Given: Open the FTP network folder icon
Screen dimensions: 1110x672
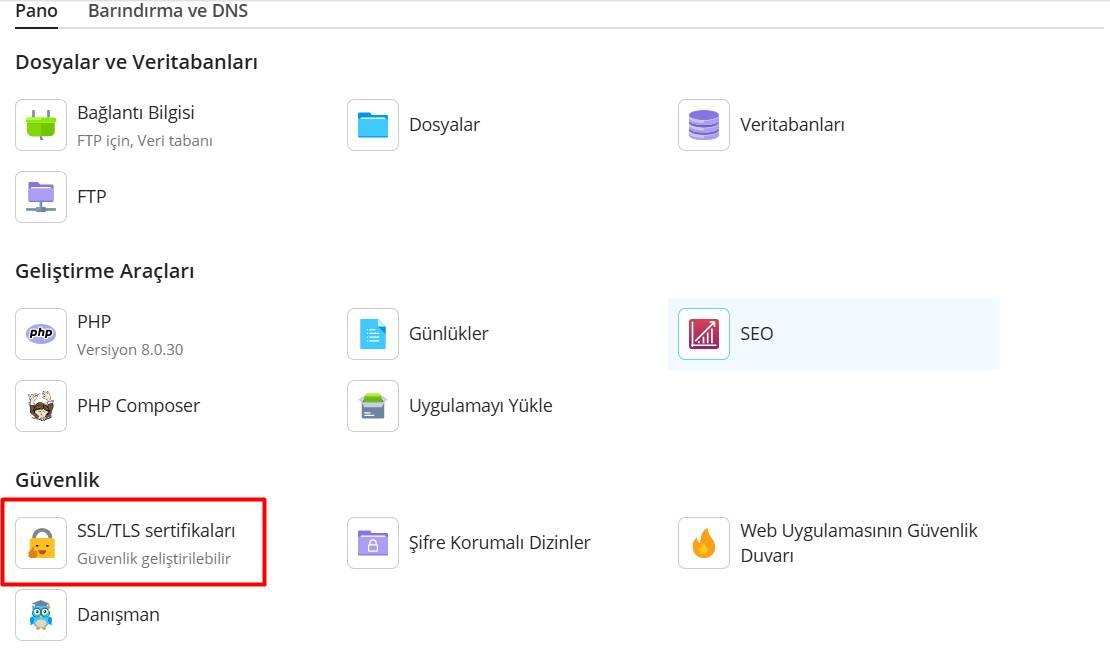Looking at the screenshot, I should point(41,197).
